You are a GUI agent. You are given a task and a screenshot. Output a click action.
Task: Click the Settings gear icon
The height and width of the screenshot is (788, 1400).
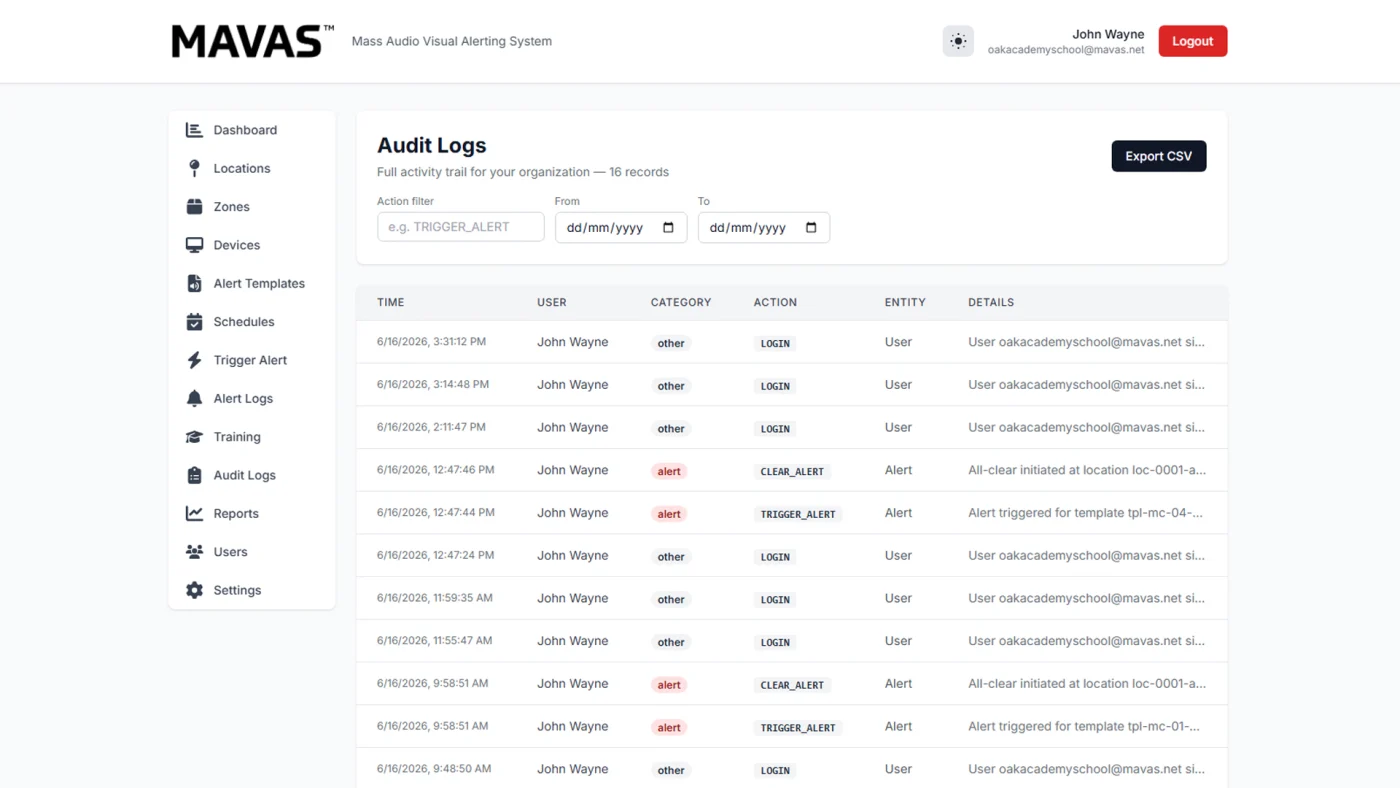tap(194, 590)
